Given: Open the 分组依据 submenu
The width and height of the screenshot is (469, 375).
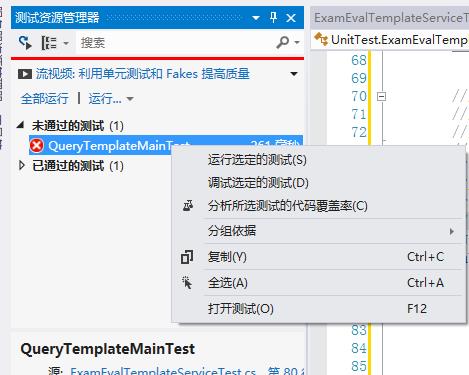Looking at the screenshot, I should click(318, 231).
